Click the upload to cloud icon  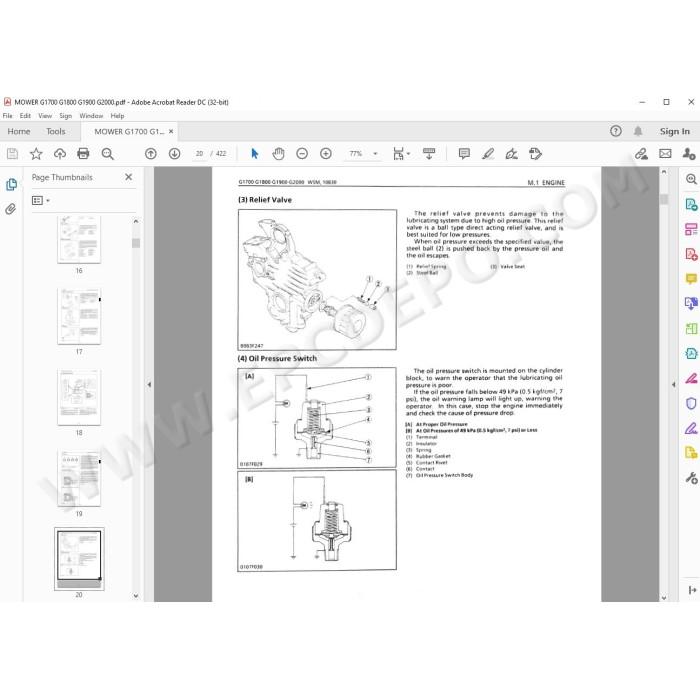pyautogui.click(x=60, y=154)
